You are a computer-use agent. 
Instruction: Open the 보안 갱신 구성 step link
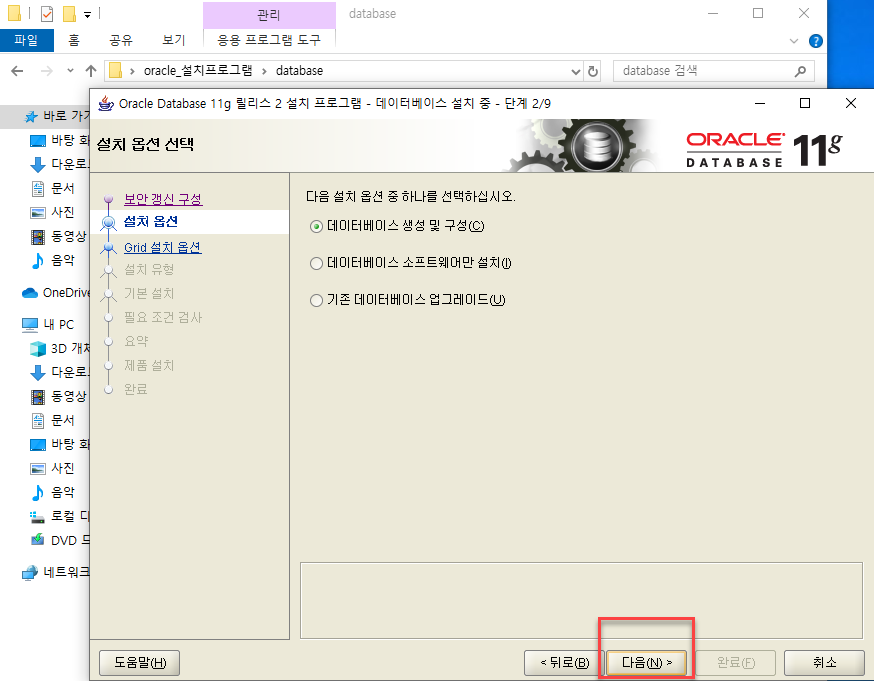163,199
